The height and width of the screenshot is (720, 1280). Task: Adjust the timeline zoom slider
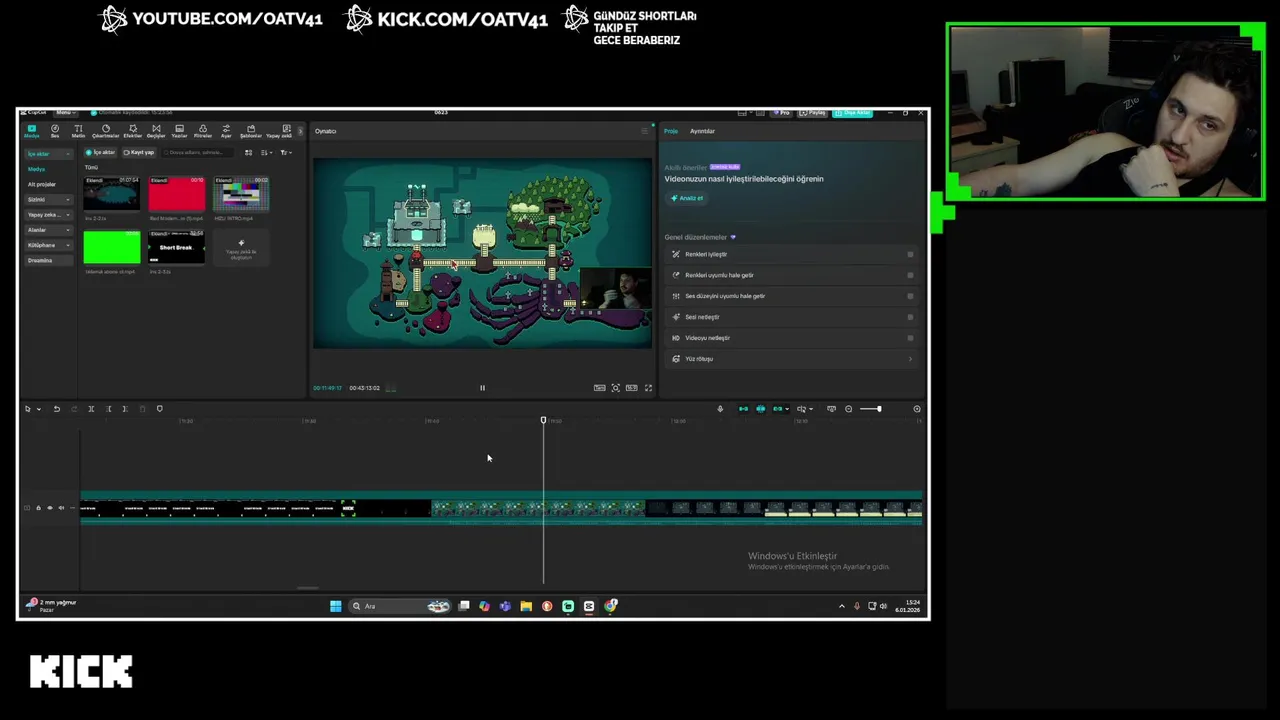pos(879,409)
